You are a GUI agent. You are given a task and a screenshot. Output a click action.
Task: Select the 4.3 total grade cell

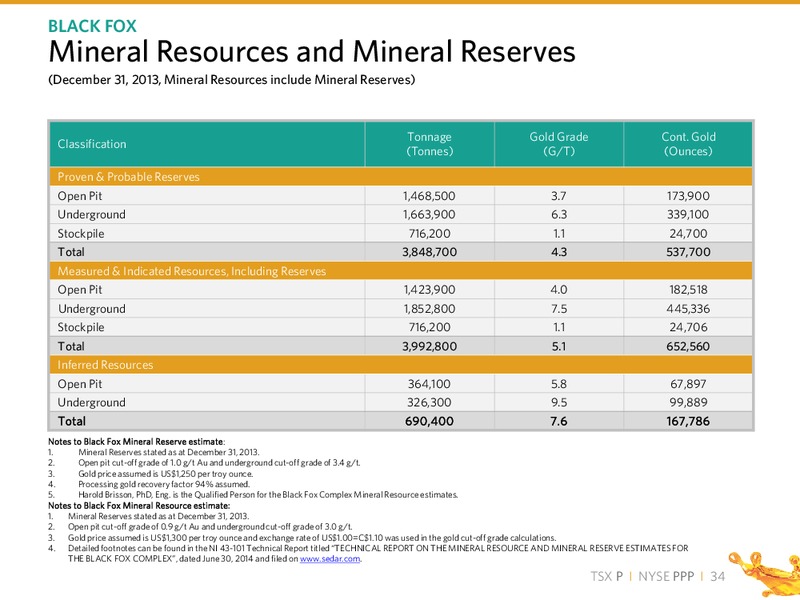pyautogui.click(x=559, y=252)
